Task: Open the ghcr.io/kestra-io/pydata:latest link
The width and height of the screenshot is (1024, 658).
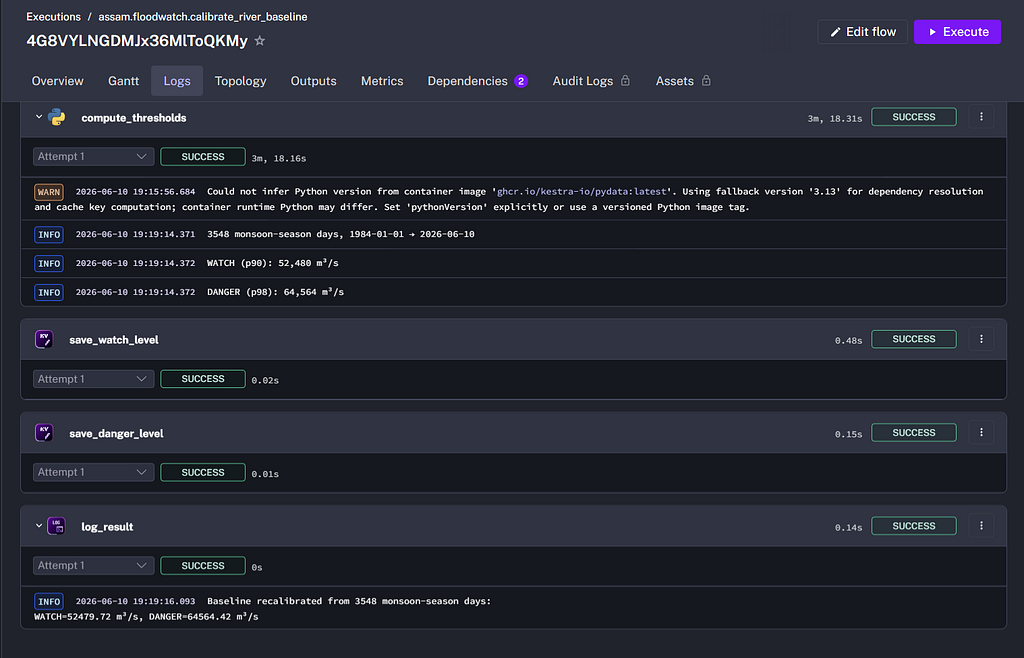Action: pos(582,191)
